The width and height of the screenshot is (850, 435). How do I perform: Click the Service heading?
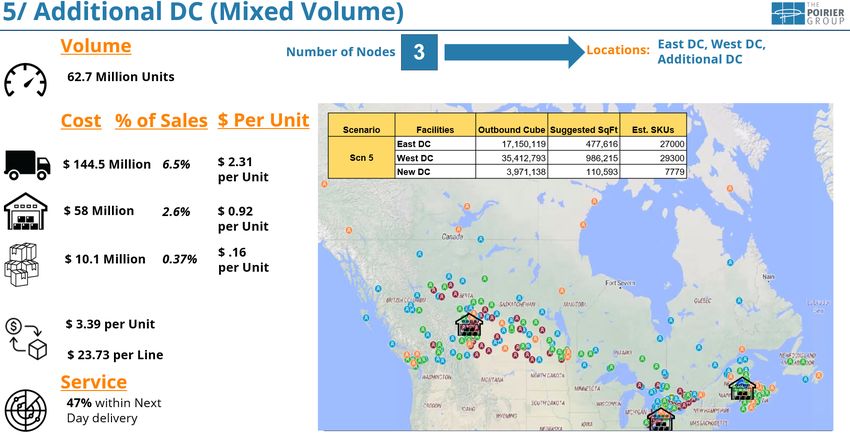coord(93,382)
